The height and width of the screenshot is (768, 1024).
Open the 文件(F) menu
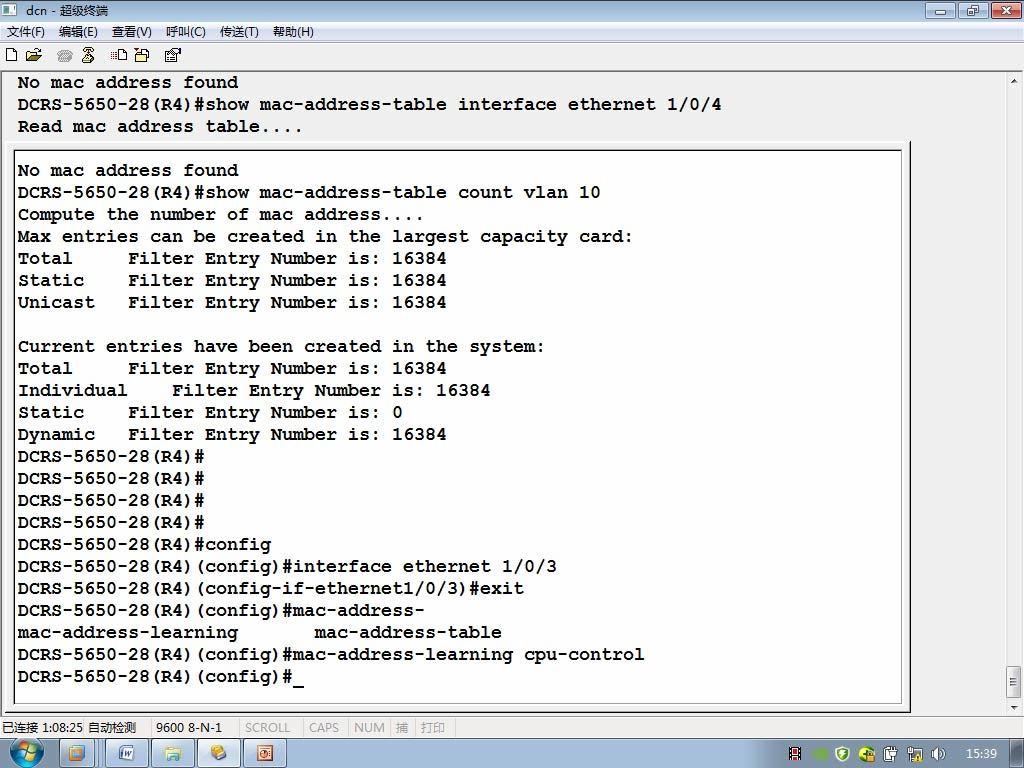click(x=25, y=31)
